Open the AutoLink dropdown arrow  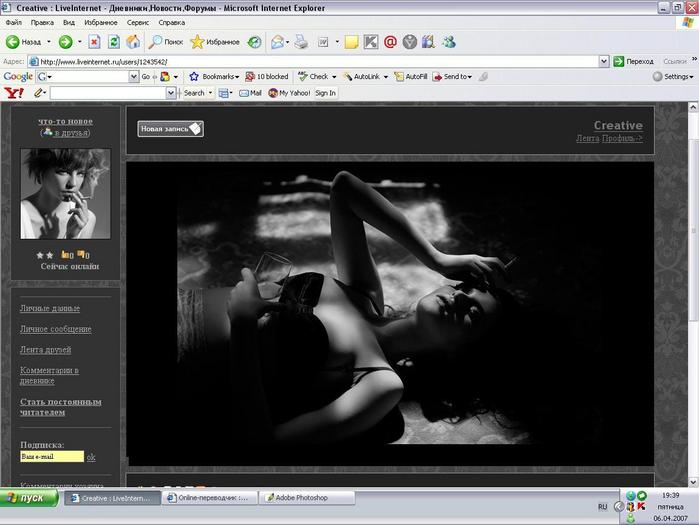(386, 77)
